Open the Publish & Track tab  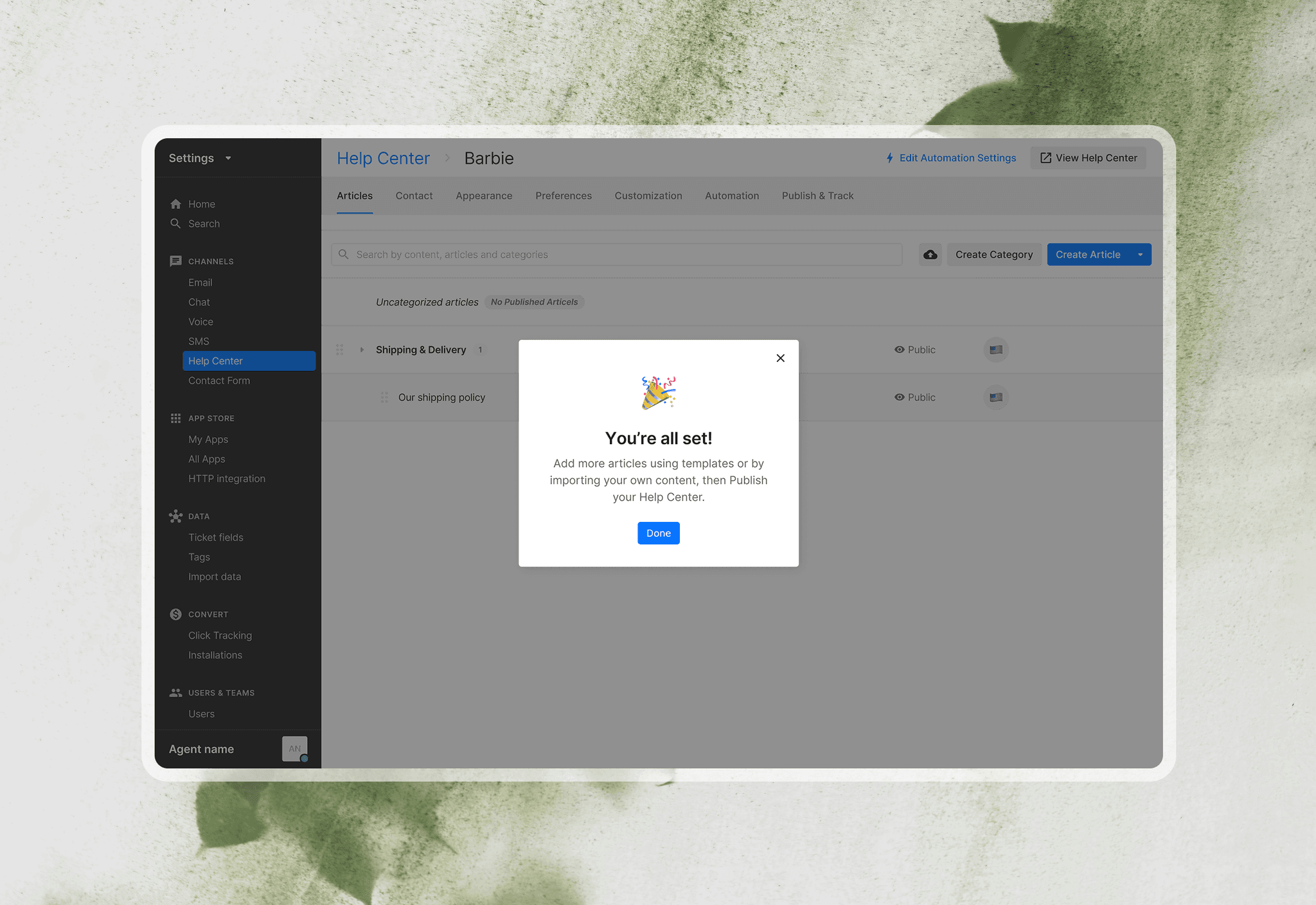click(817, 195)
